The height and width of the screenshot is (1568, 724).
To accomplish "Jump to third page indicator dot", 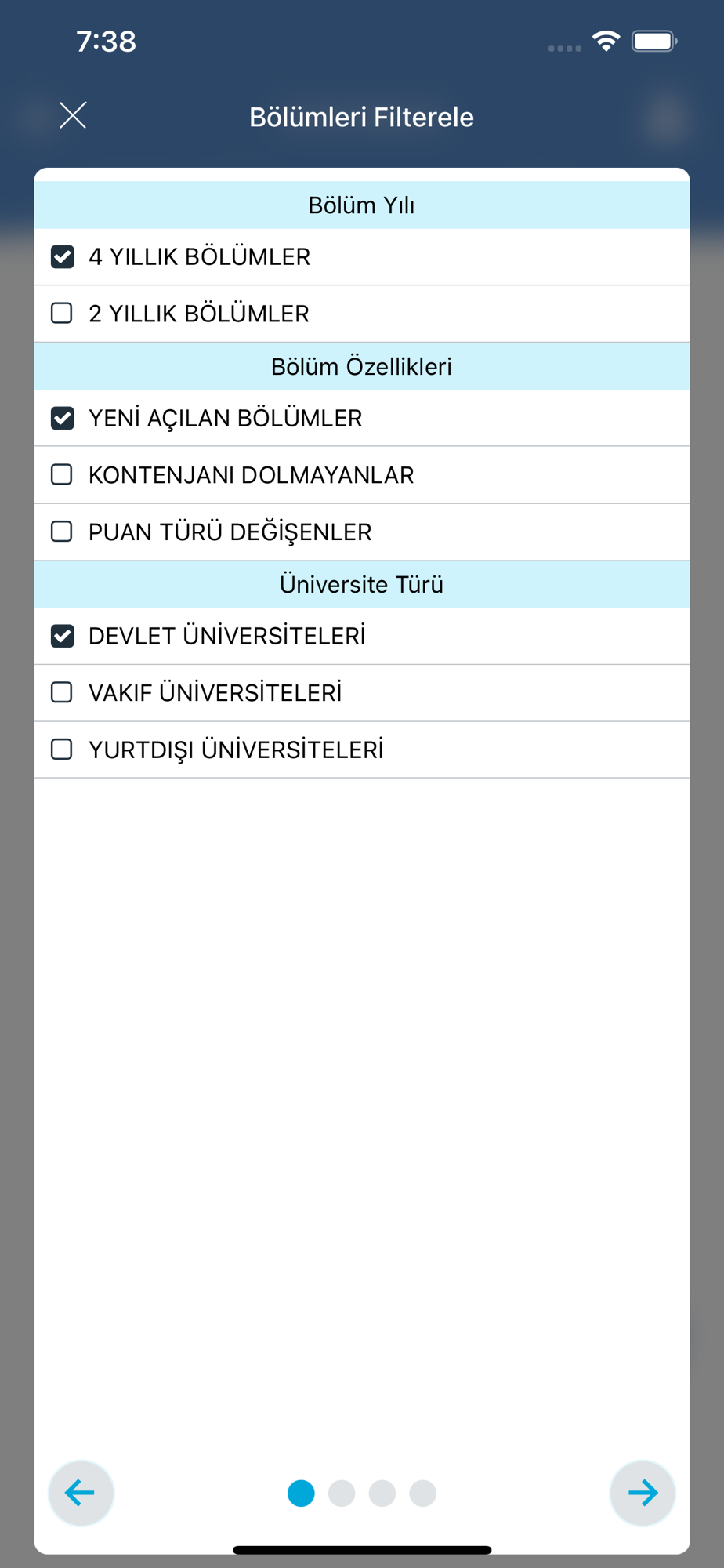I will 382,1493.
